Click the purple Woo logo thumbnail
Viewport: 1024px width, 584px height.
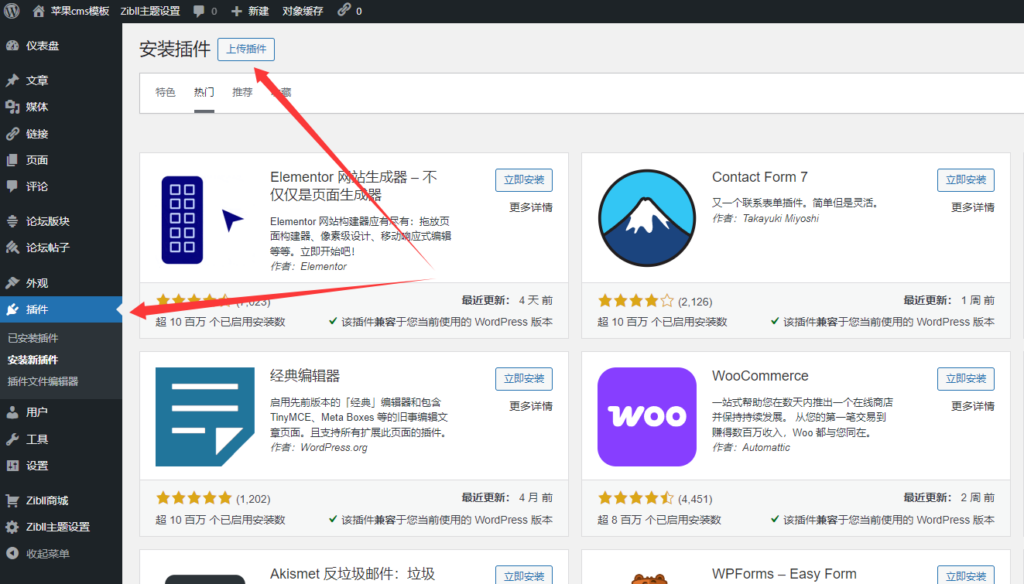647,417
